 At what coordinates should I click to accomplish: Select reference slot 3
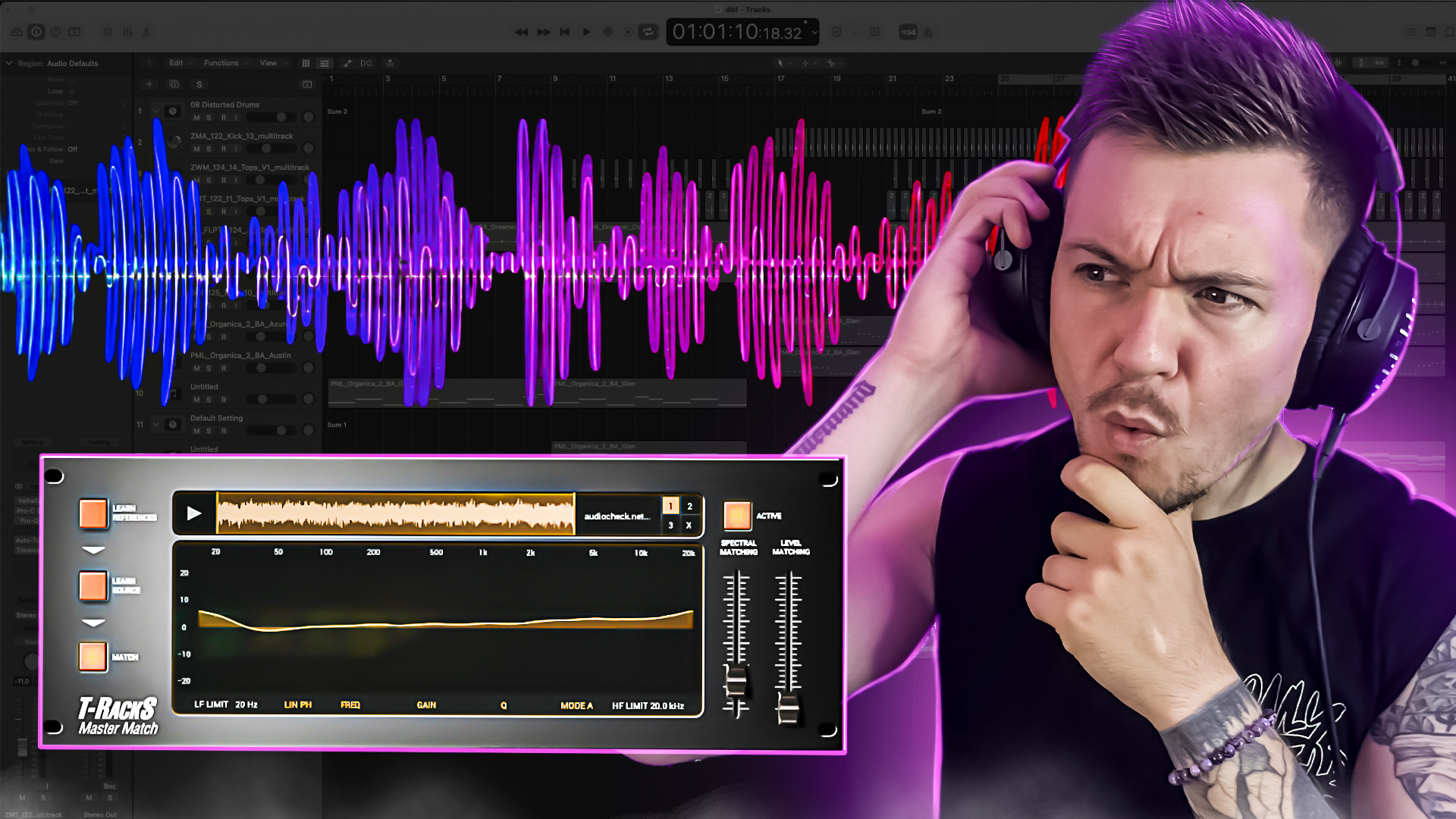(670, 525)
